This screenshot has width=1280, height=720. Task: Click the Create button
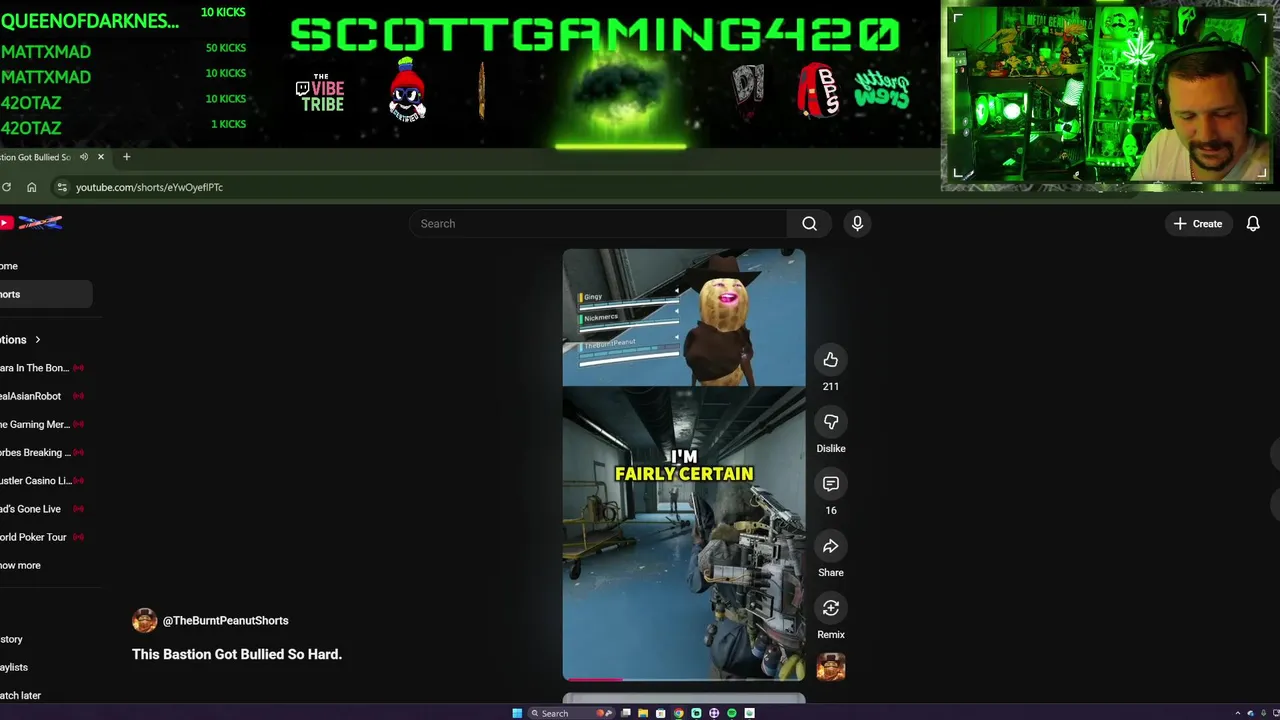click(1198, 224)
